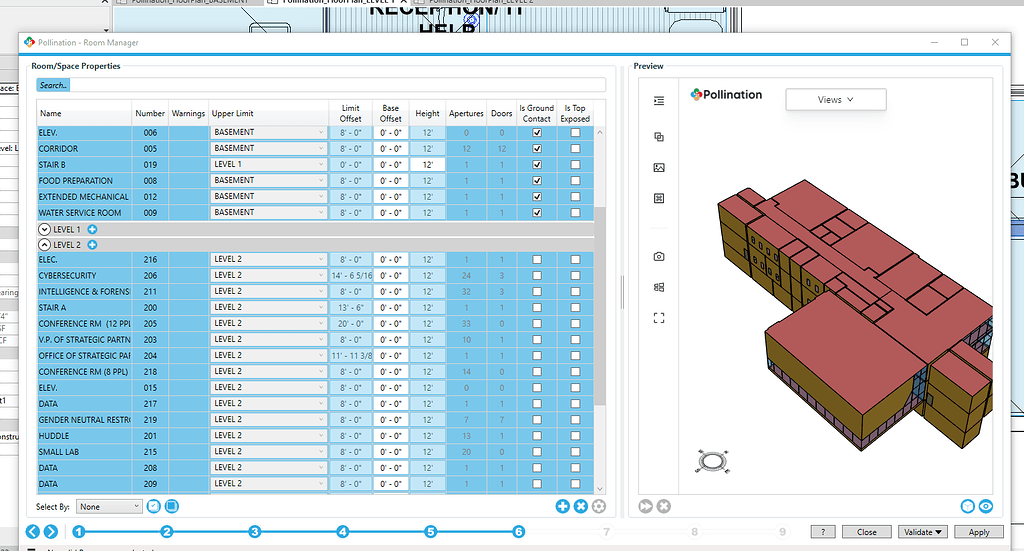The image size is (1024, 551).
Task: Go to step 3 in the wizard
Action: click(255, 532)
